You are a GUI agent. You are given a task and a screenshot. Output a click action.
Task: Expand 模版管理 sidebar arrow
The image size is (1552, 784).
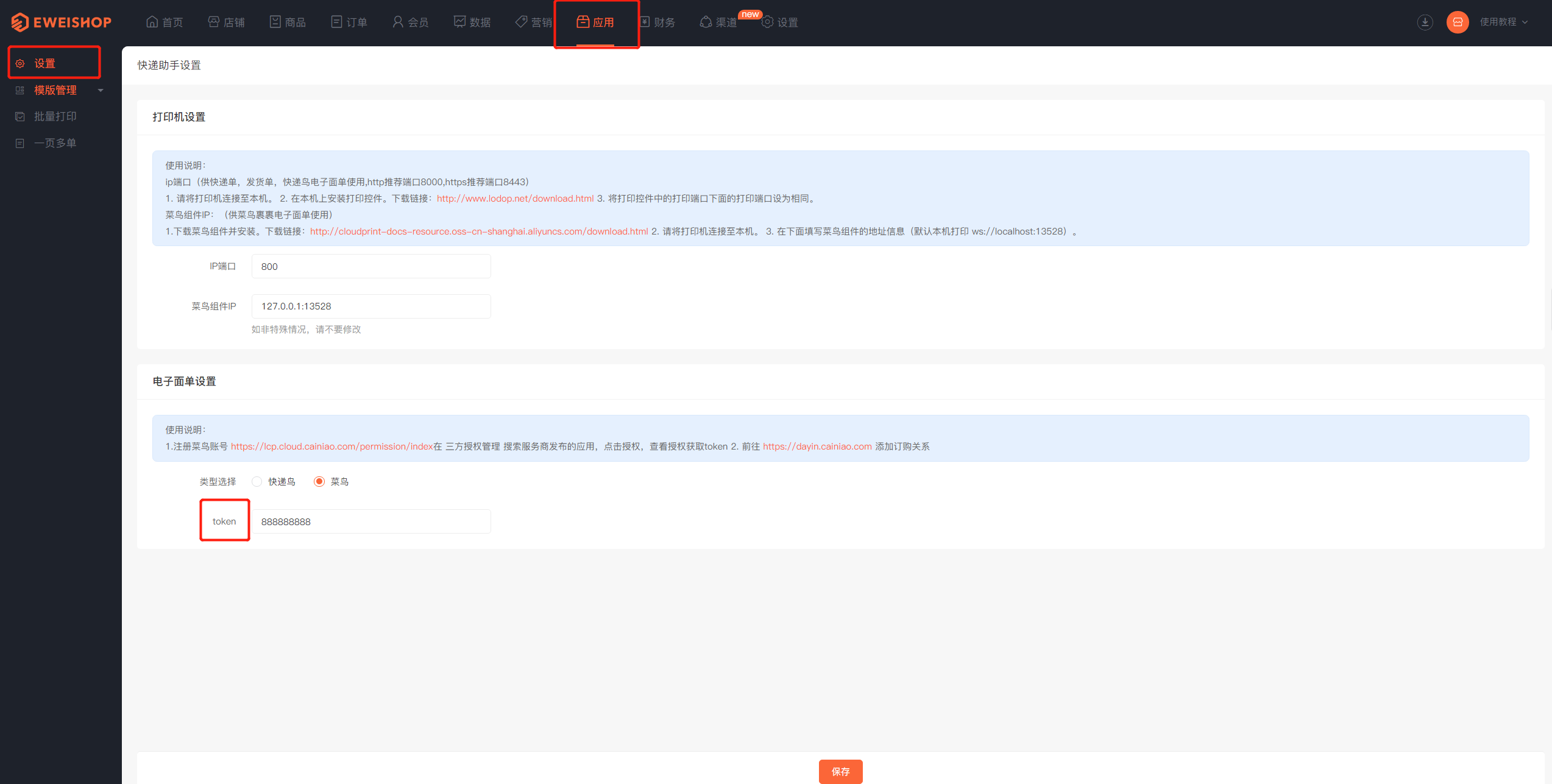coord(101,90)
